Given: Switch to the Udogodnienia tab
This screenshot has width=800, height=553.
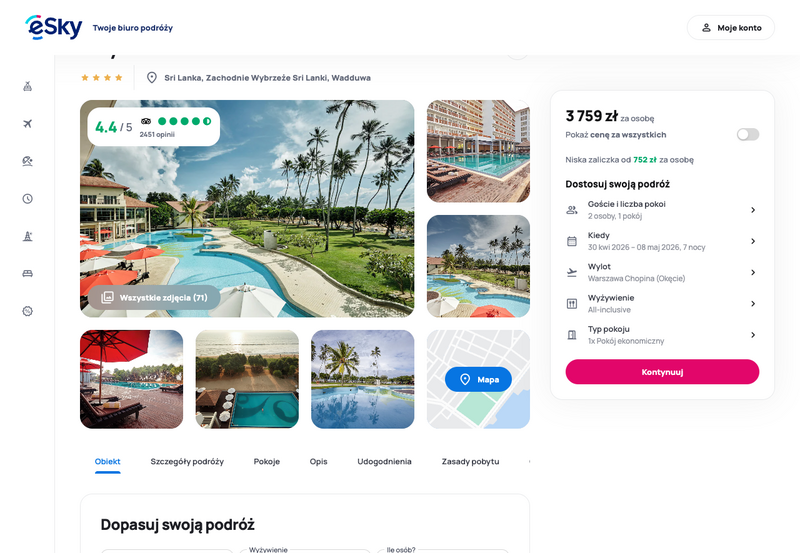Looking at the screenshot, I should 384,461.
